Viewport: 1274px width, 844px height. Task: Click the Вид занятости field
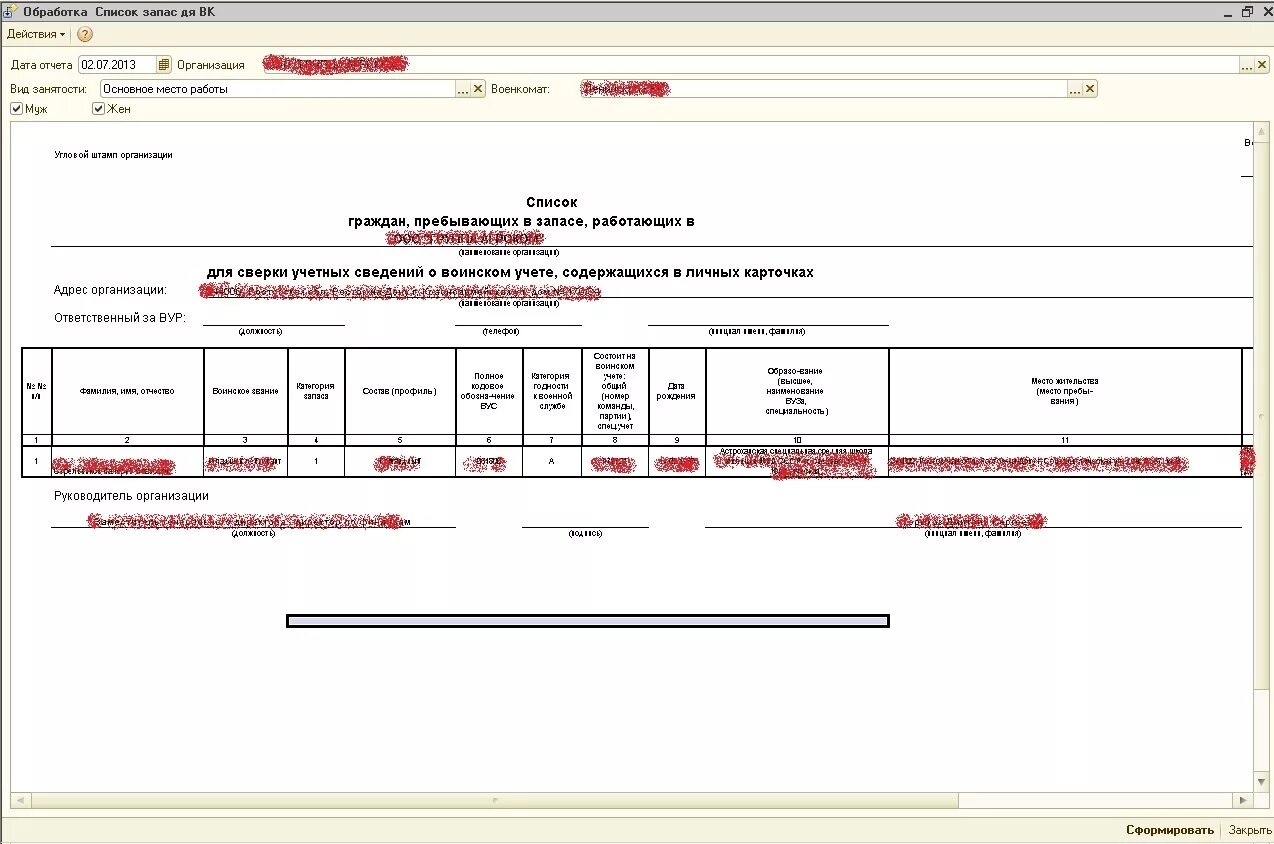277,89
